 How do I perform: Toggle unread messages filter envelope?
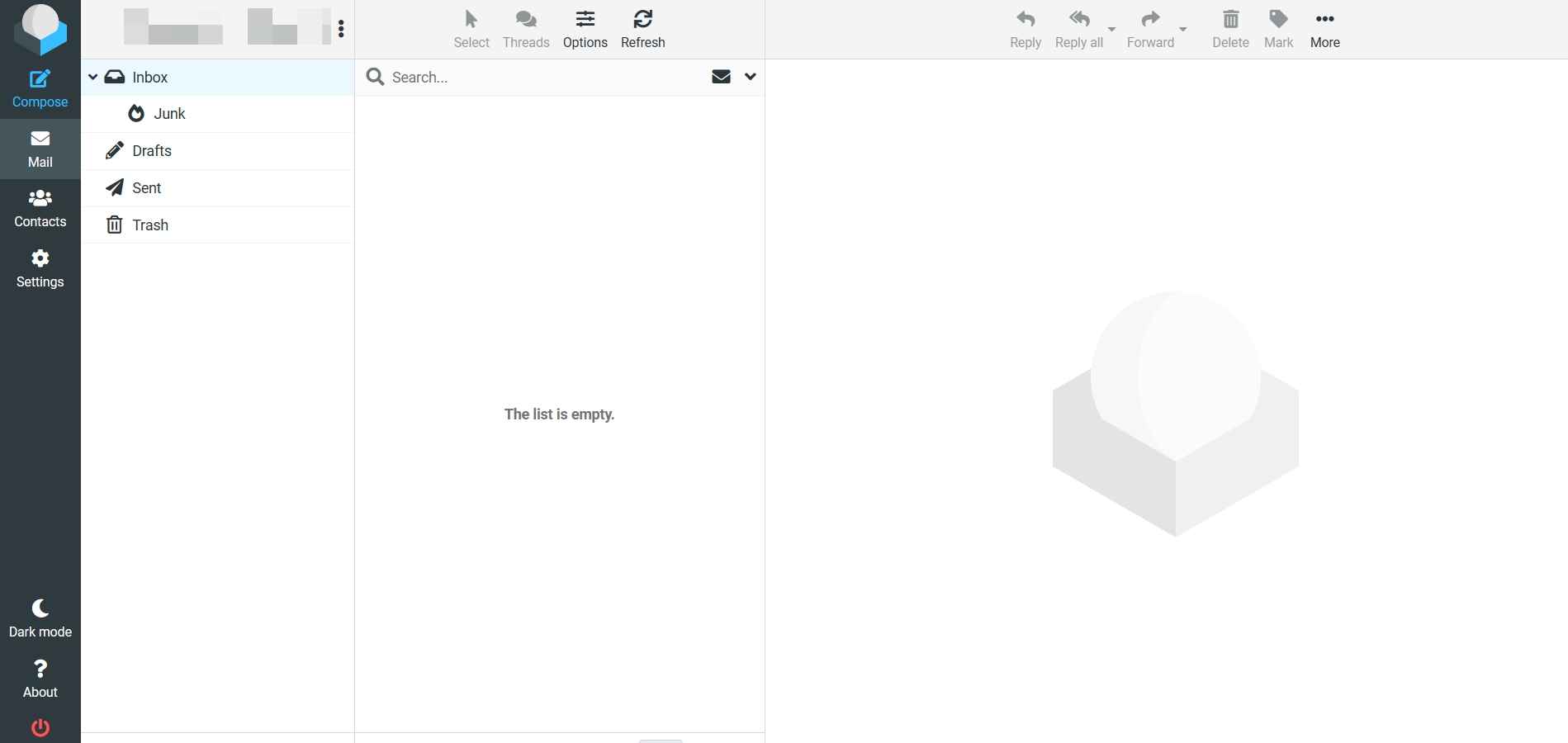tap(721, 77)
